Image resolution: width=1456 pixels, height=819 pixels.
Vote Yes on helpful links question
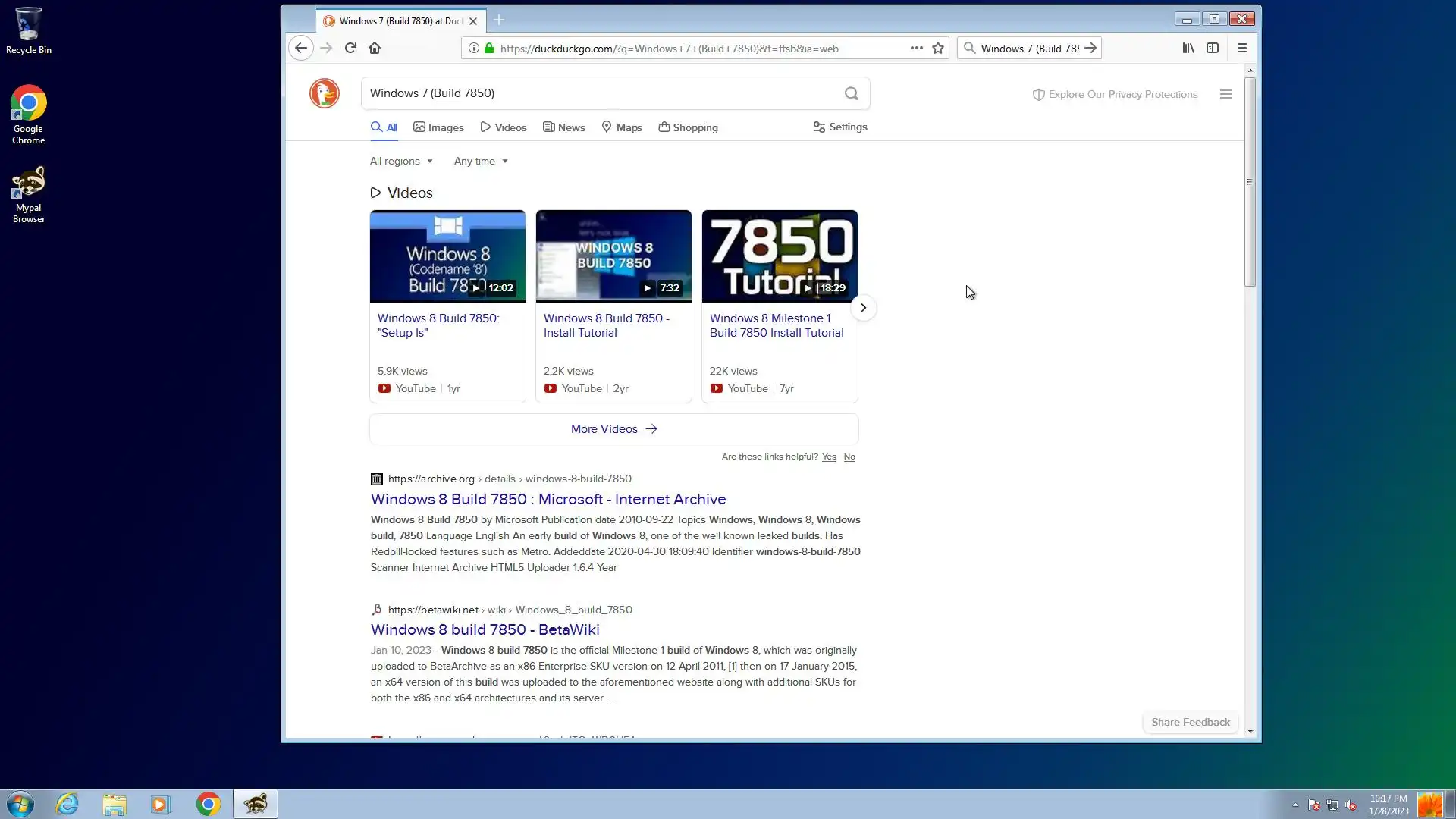pyautogui.click(x=829, y=457)
